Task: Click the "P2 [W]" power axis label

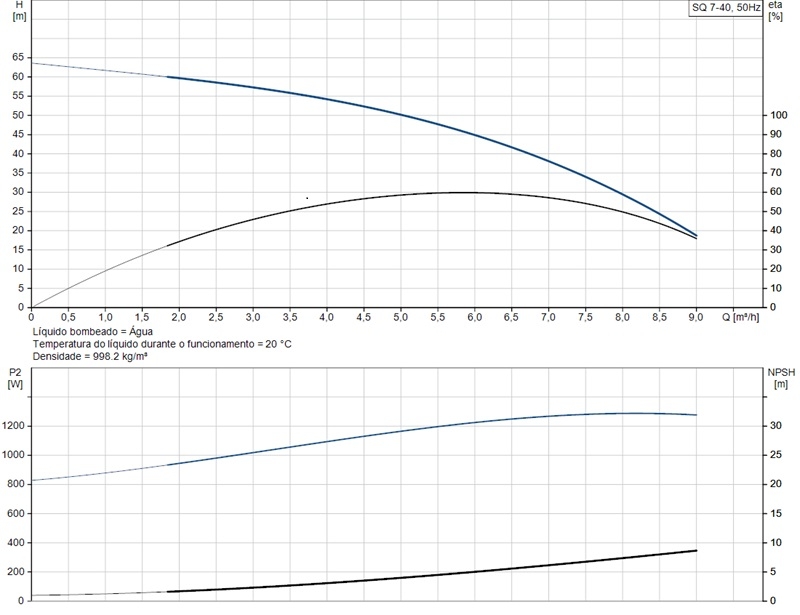Action: pyautogui.click(x=15, y=378)
